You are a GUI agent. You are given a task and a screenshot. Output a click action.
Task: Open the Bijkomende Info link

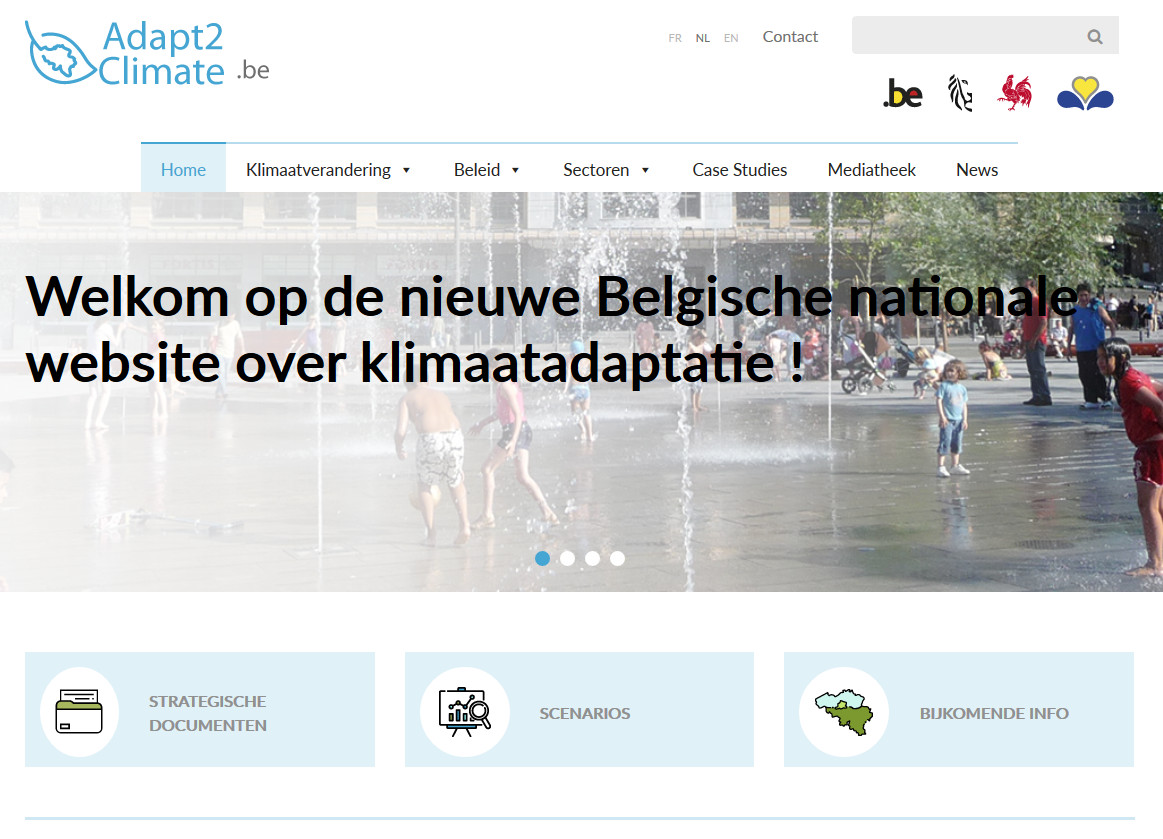[994, 713]
